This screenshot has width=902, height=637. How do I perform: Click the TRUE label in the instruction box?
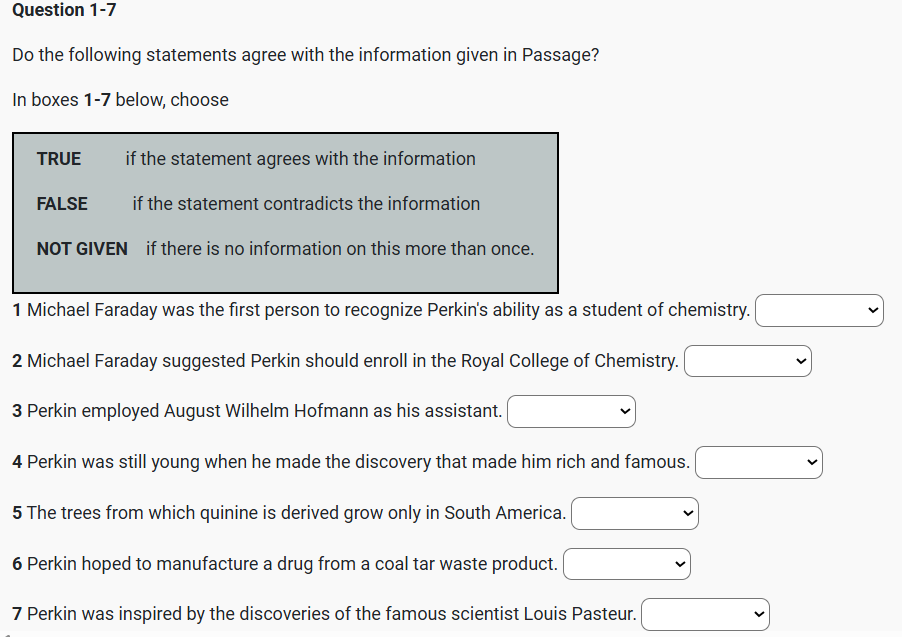[x=59, y=159]
